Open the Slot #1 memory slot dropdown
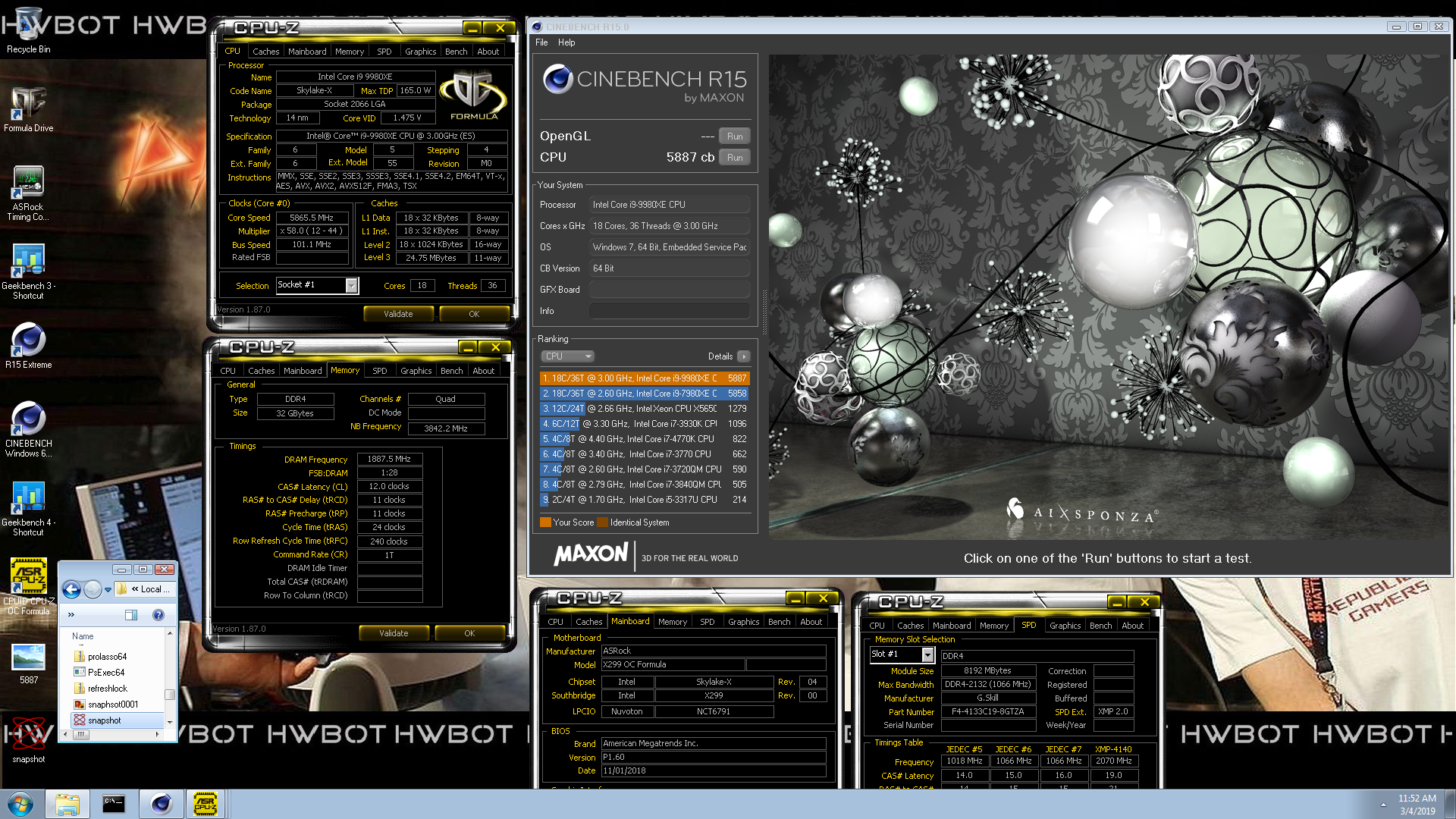Viewport: 1456px width, 819px height. point(927,654)
